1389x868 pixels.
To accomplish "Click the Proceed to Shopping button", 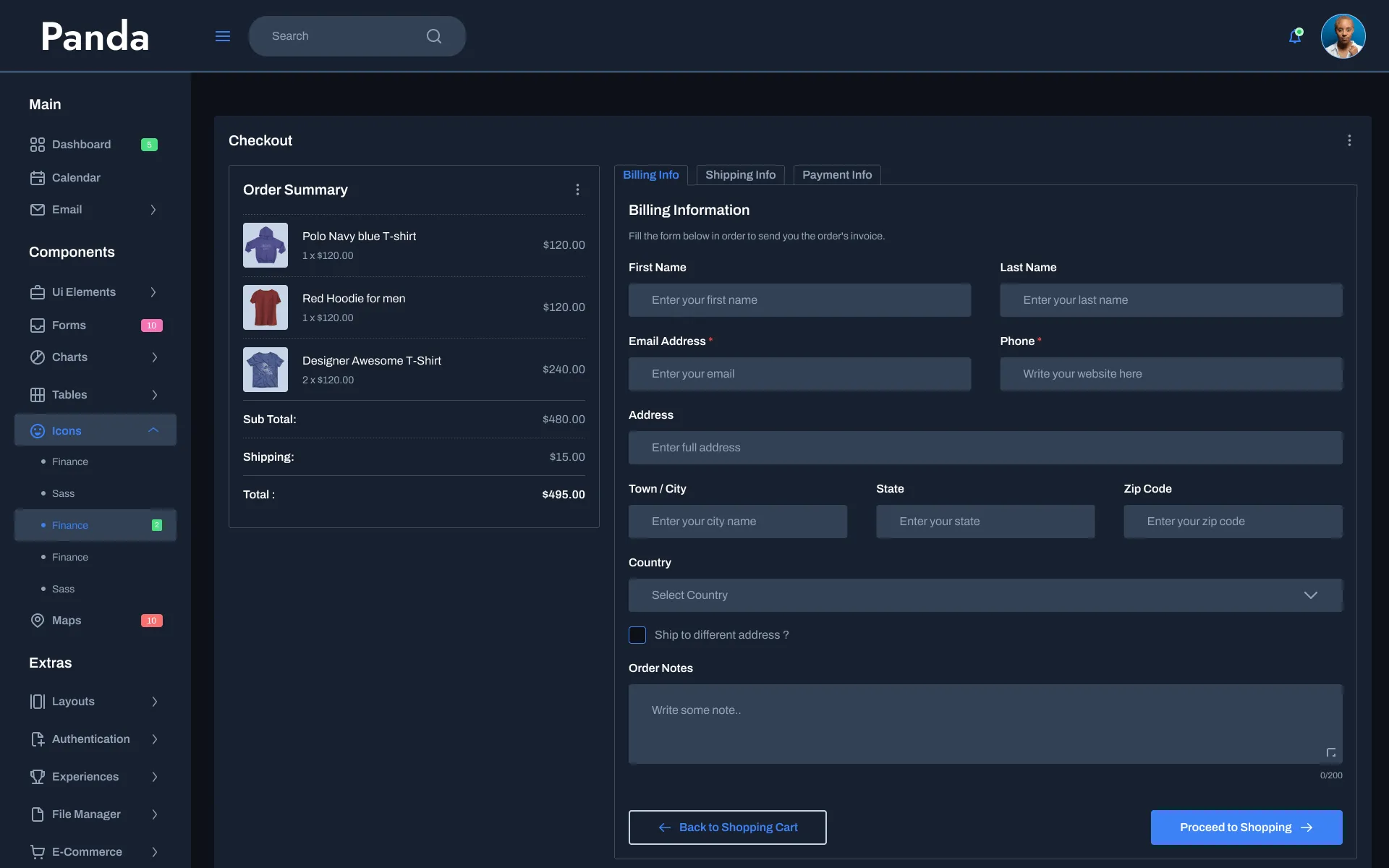I will tap(1245, 827).
